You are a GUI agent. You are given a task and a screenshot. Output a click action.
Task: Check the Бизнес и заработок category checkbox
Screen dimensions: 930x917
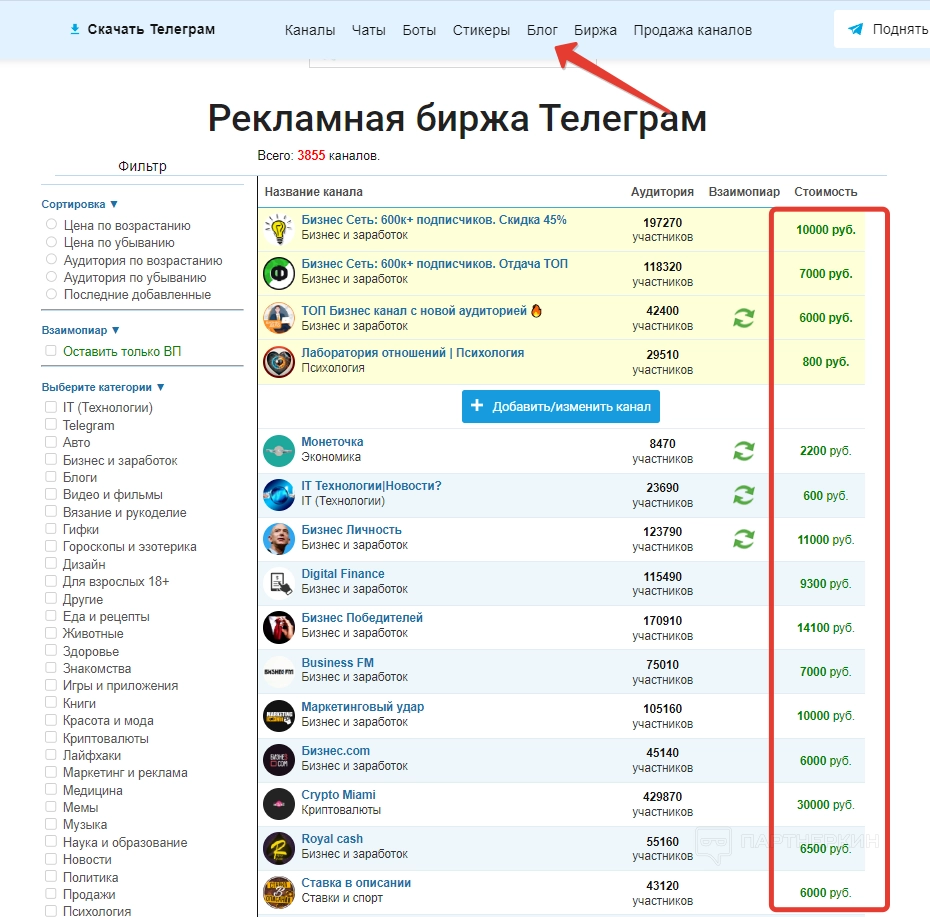(51, 459)
